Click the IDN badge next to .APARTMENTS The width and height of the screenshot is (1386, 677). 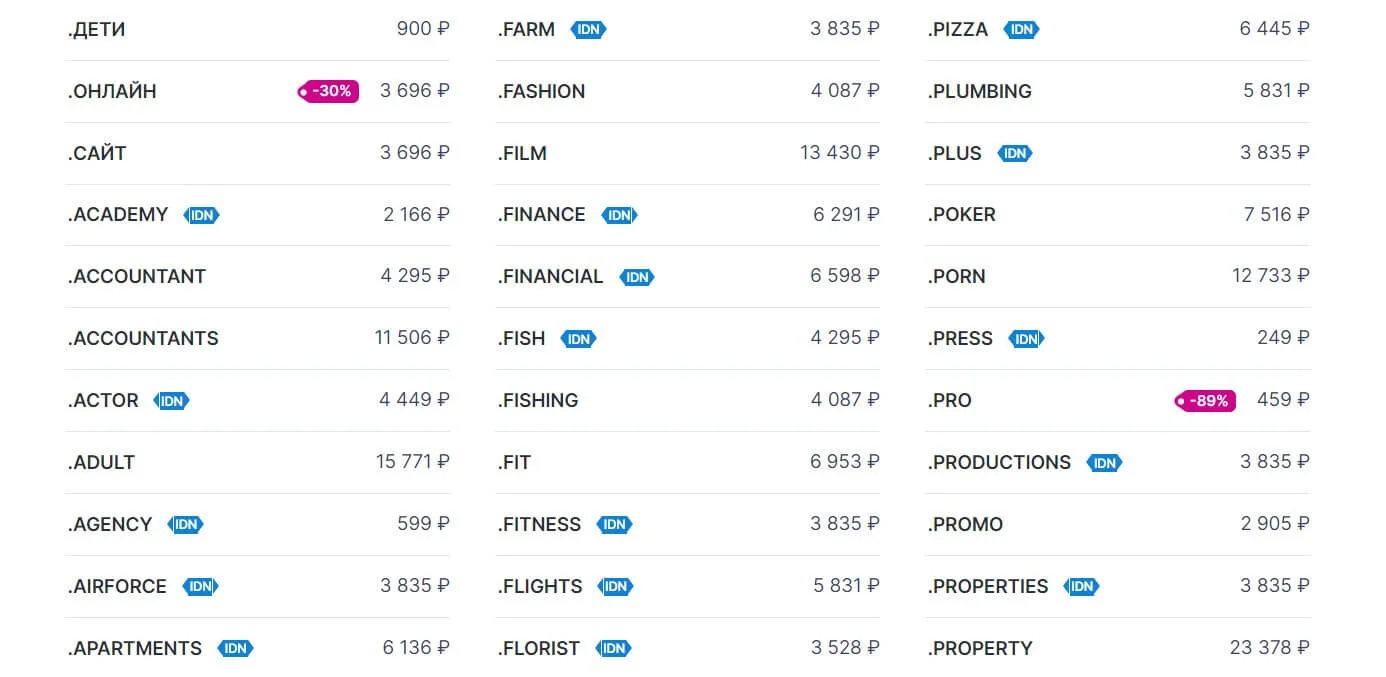coord(236,648)
